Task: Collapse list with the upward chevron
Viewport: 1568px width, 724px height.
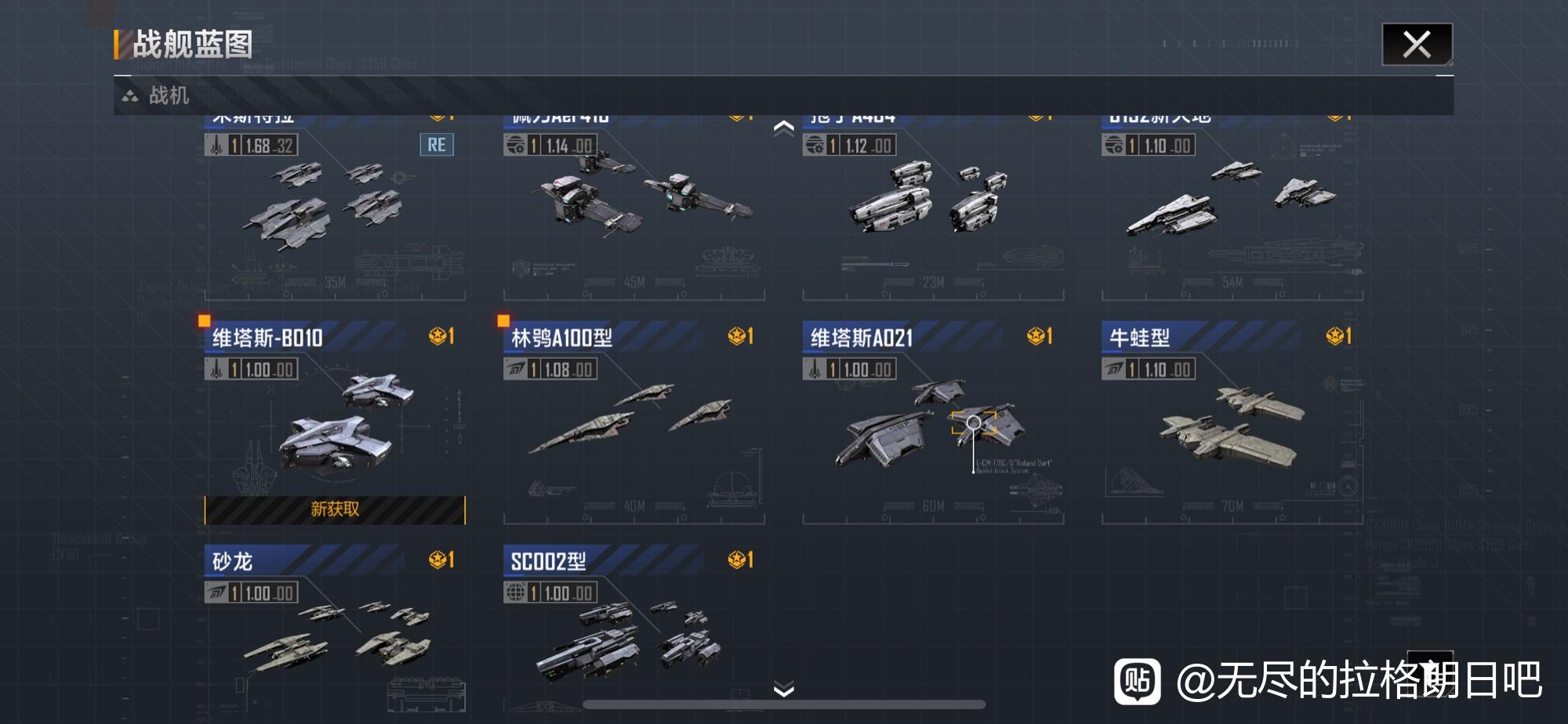Action: coord(784,128)
